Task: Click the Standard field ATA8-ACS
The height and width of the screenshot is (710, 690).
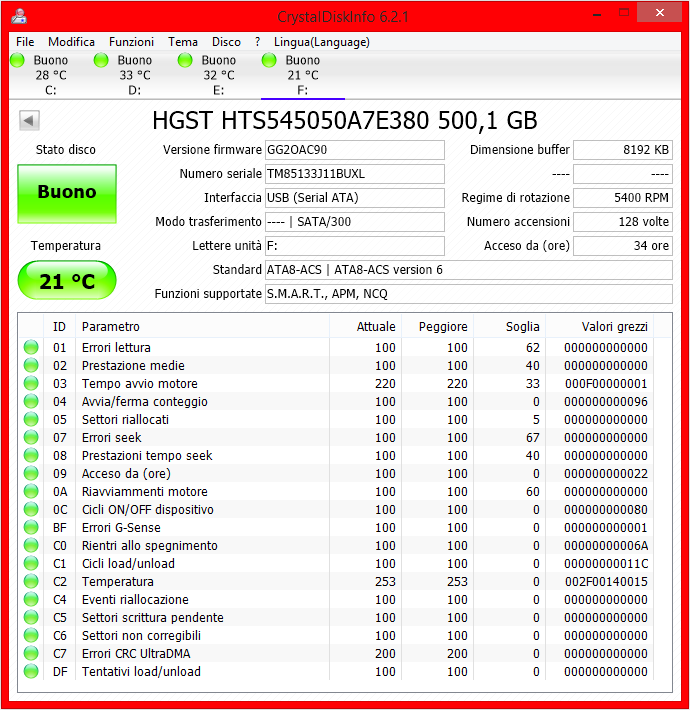Action: click(x=469, y=270)
